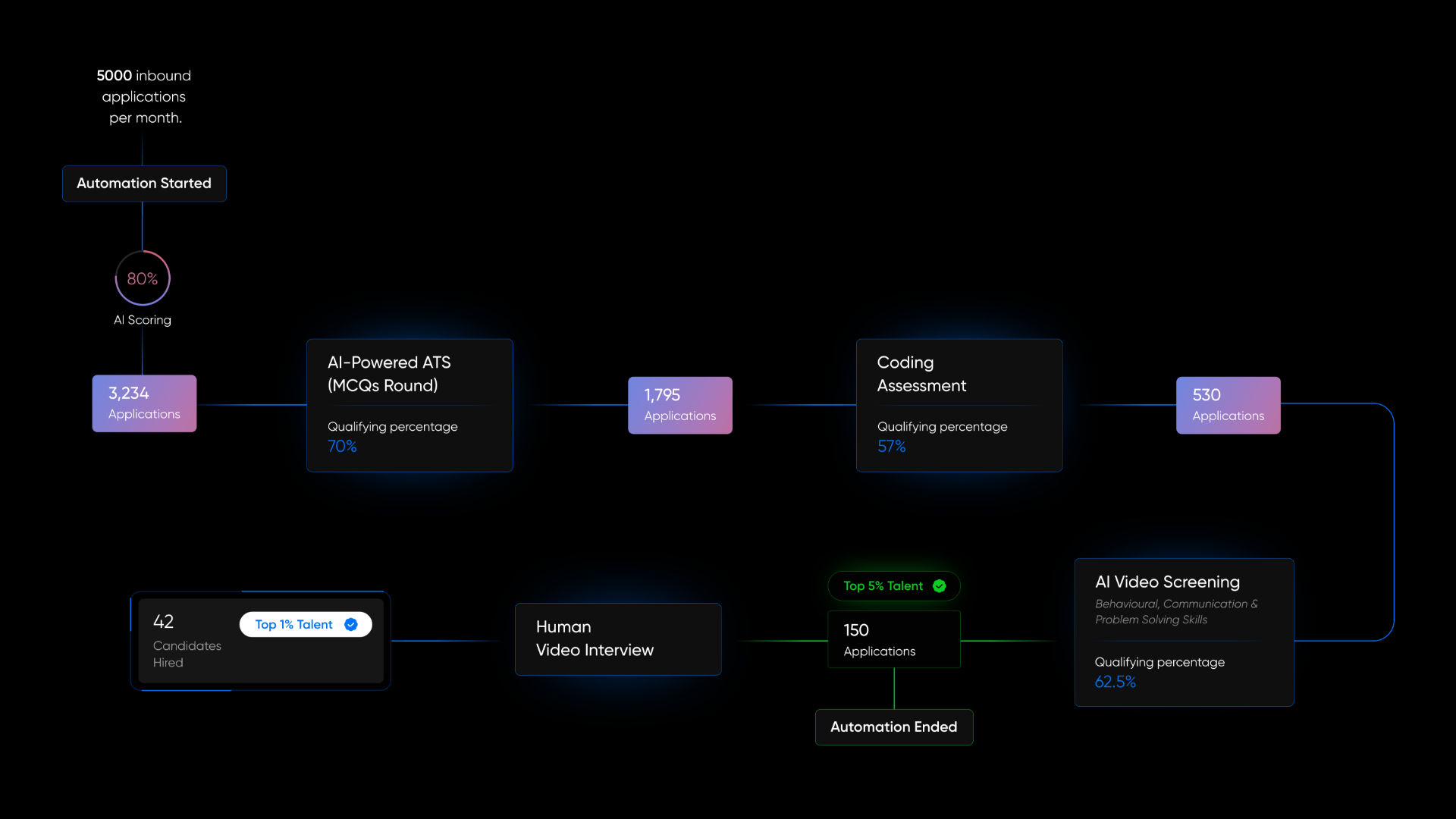Open the Coding Assessment card
The height and width of the screenshot is (819, 1456).
(x=959, y=405)
